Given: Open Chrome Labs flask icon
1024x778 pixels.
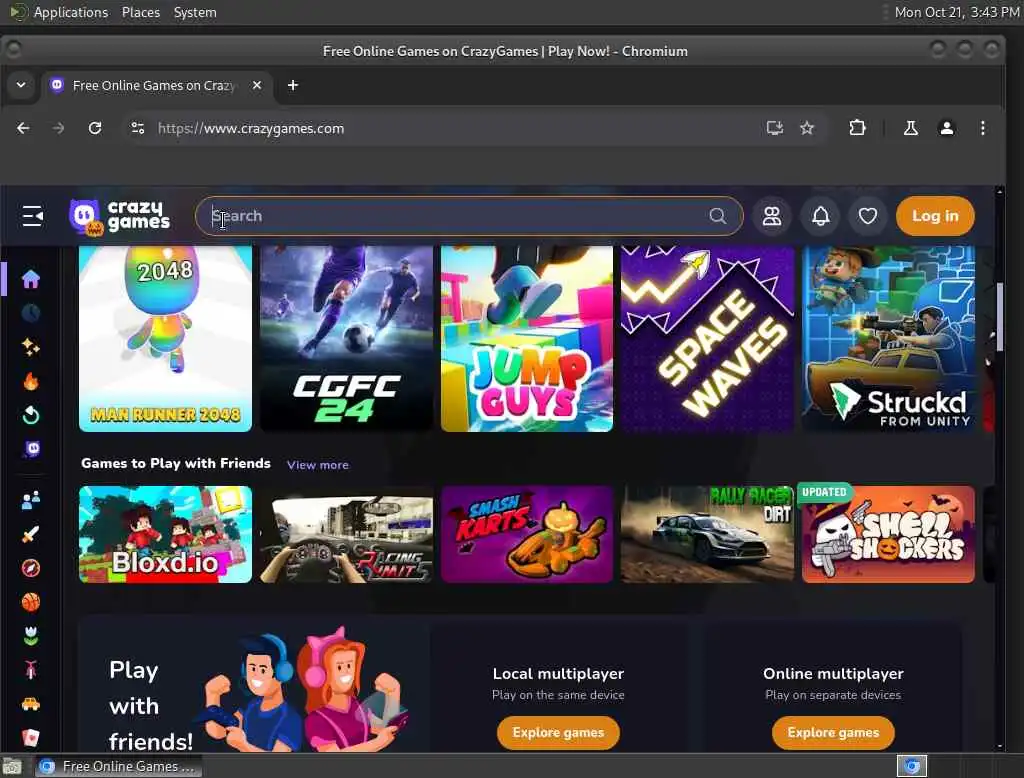Looking at the screenshot, I should coord(910,128).
